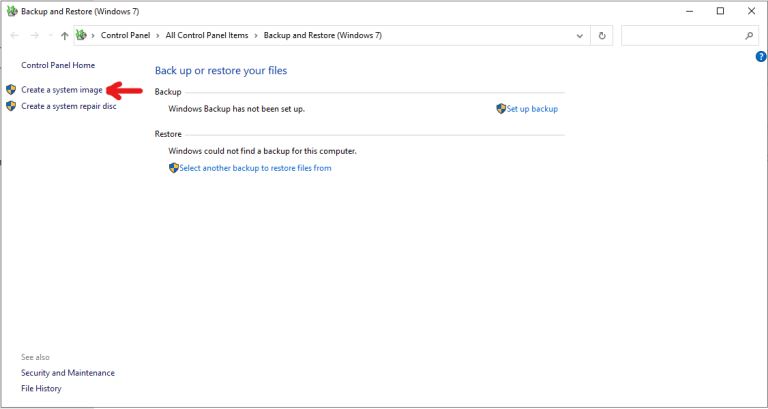The image size is (768, 409).
Task: Click the Set up backup link
Action: pos(532,109)
